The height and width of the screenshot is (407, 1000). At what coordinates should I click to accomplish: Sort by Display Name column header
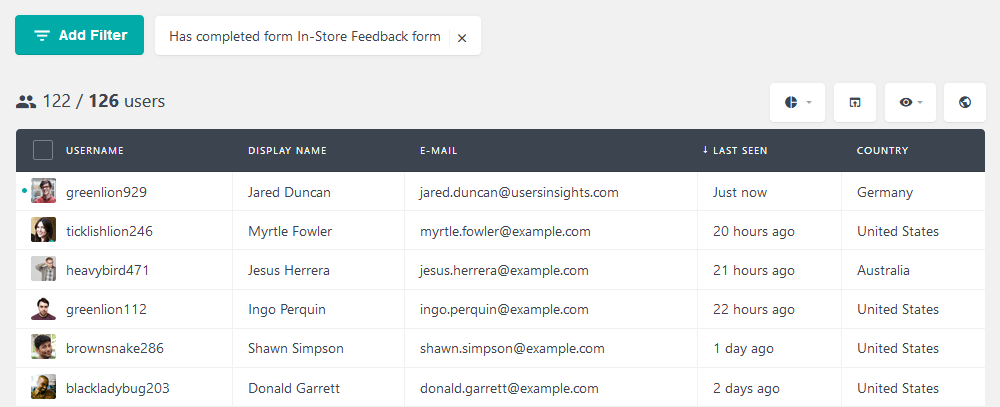(x=288, y=151)
